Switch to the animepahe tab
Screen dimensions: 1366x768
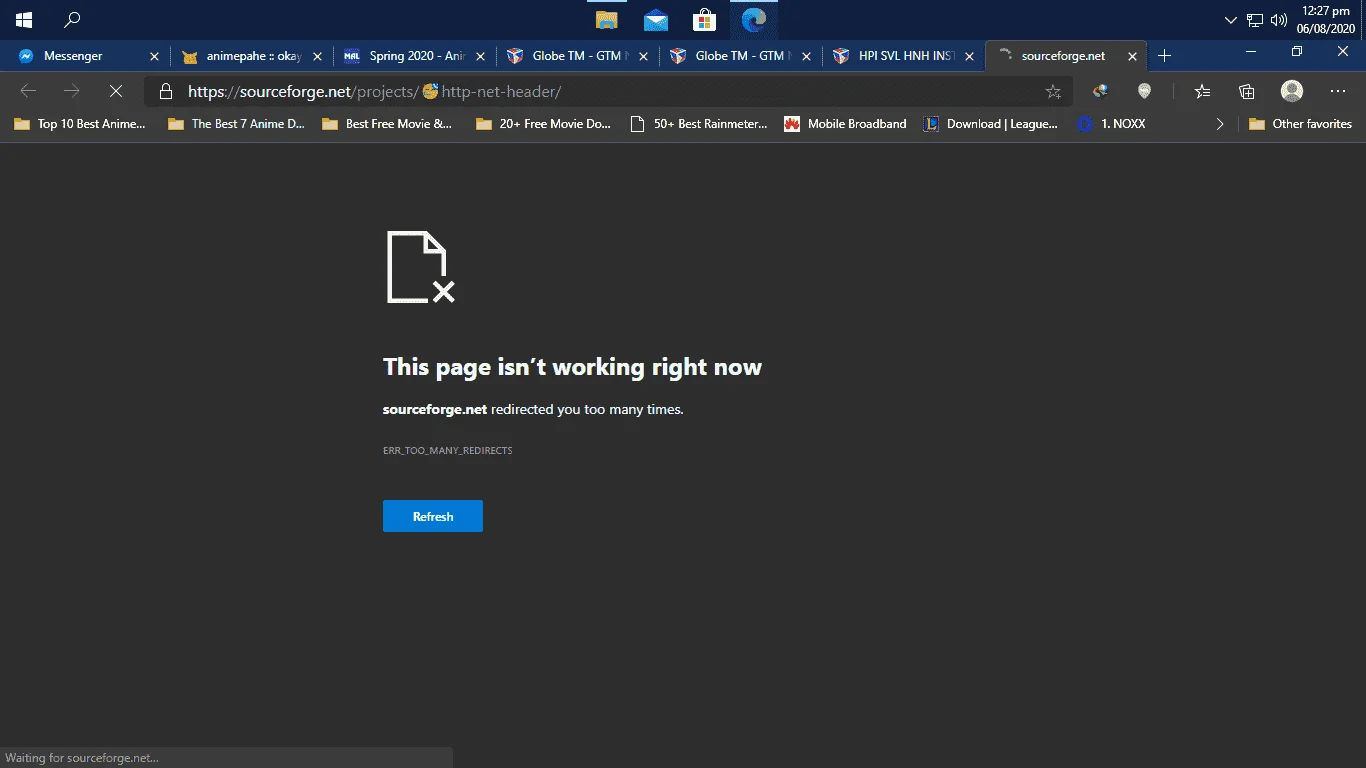(x=253, y=56)
